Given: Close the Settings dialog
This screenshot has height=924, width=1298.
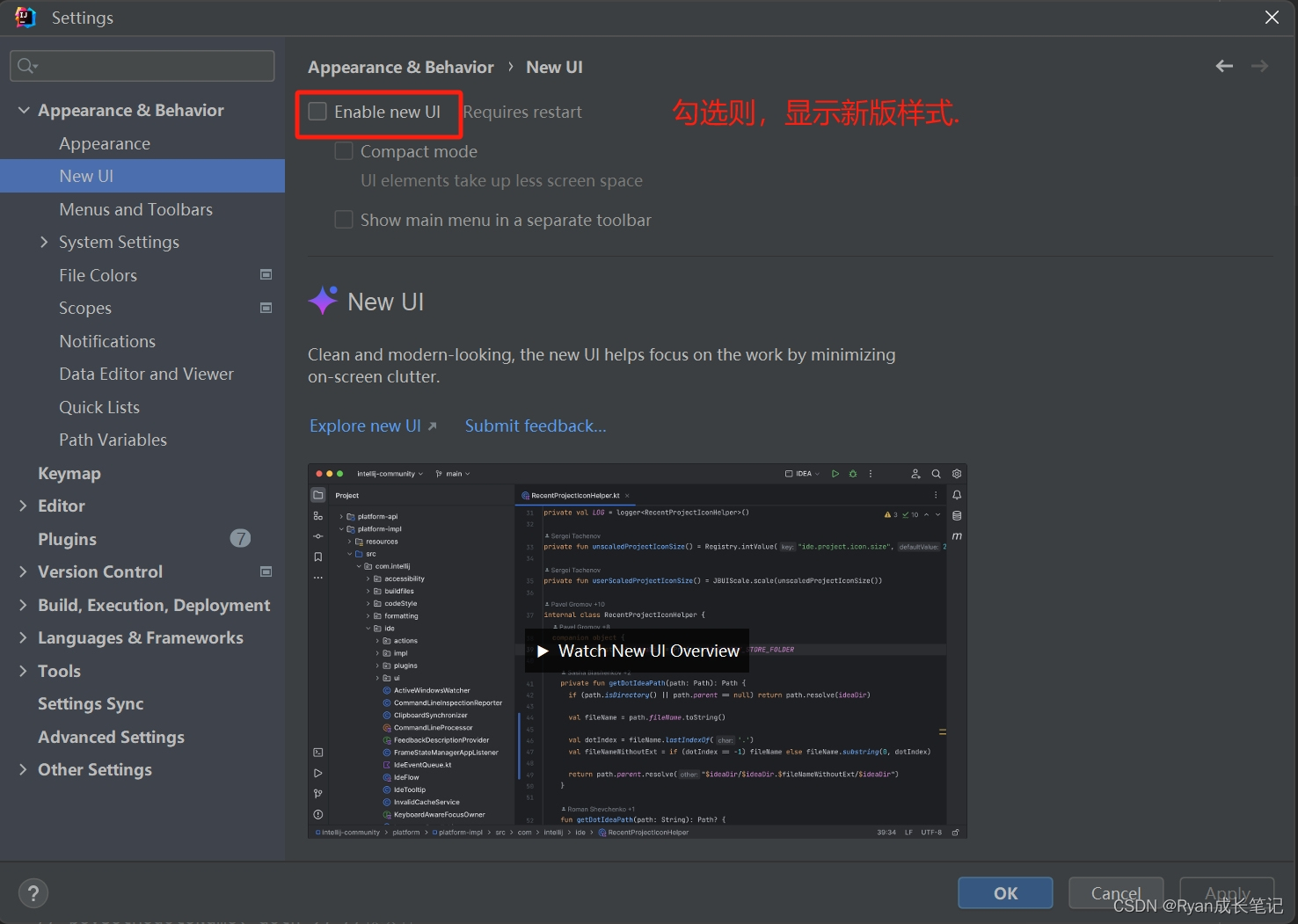Looking at the screenshot, I should point(1272,18).
